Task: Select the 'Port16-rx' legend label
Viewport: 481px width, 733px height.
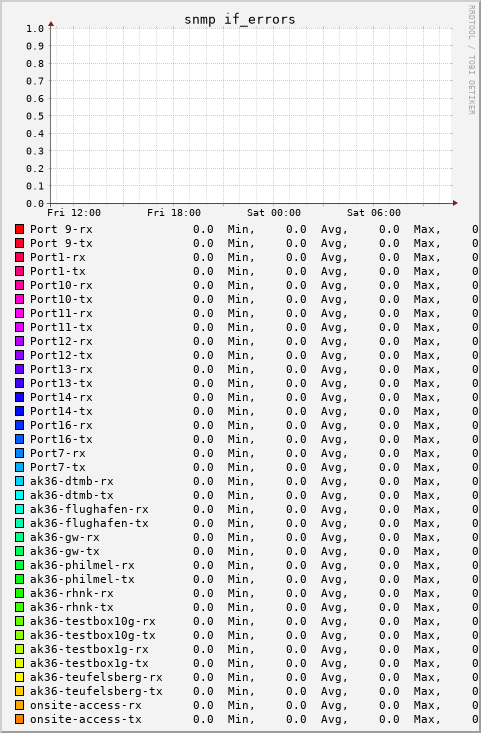Action: point(61,425)
